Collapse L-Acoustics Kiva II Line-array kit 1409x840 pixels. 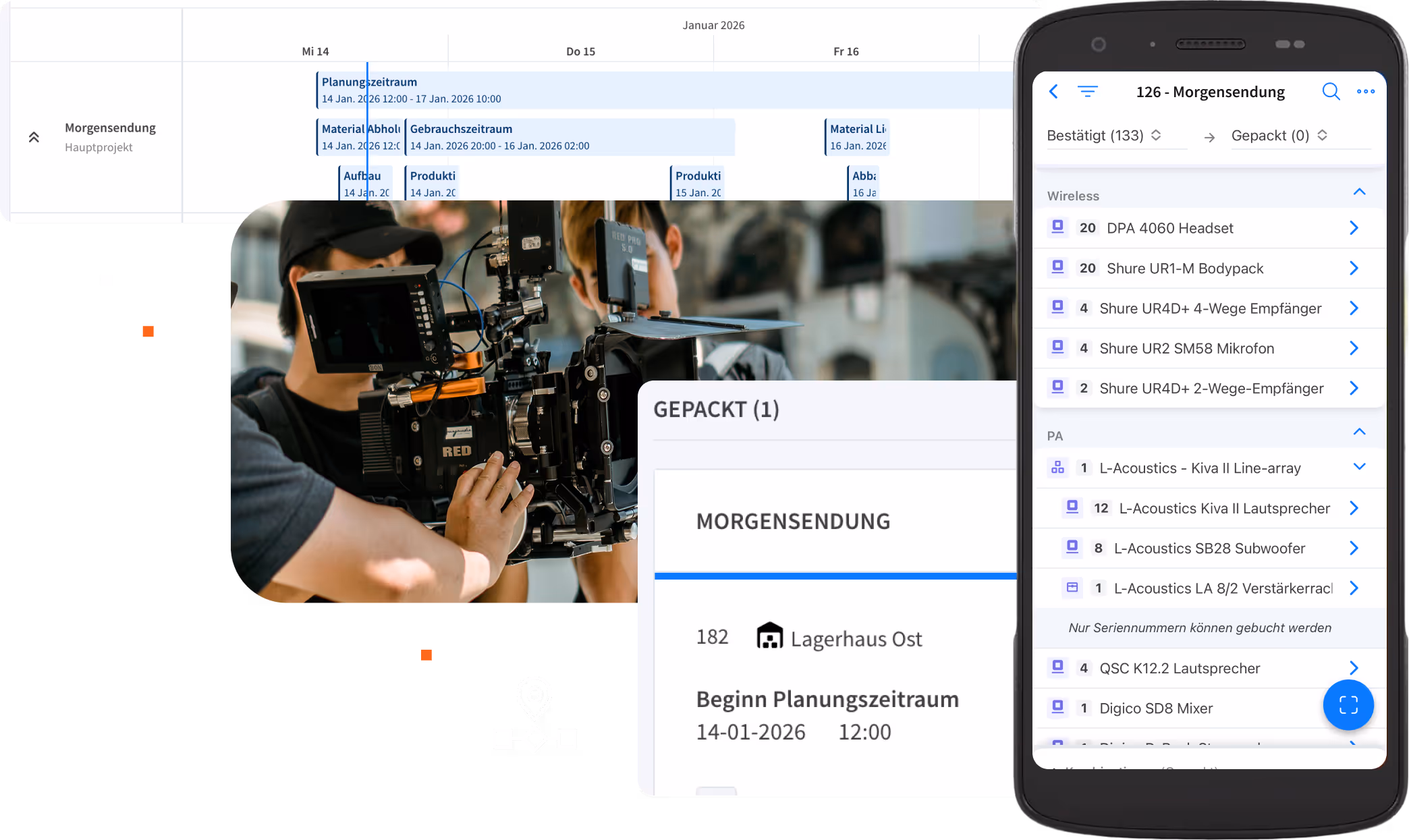[x=1359, y=467]
